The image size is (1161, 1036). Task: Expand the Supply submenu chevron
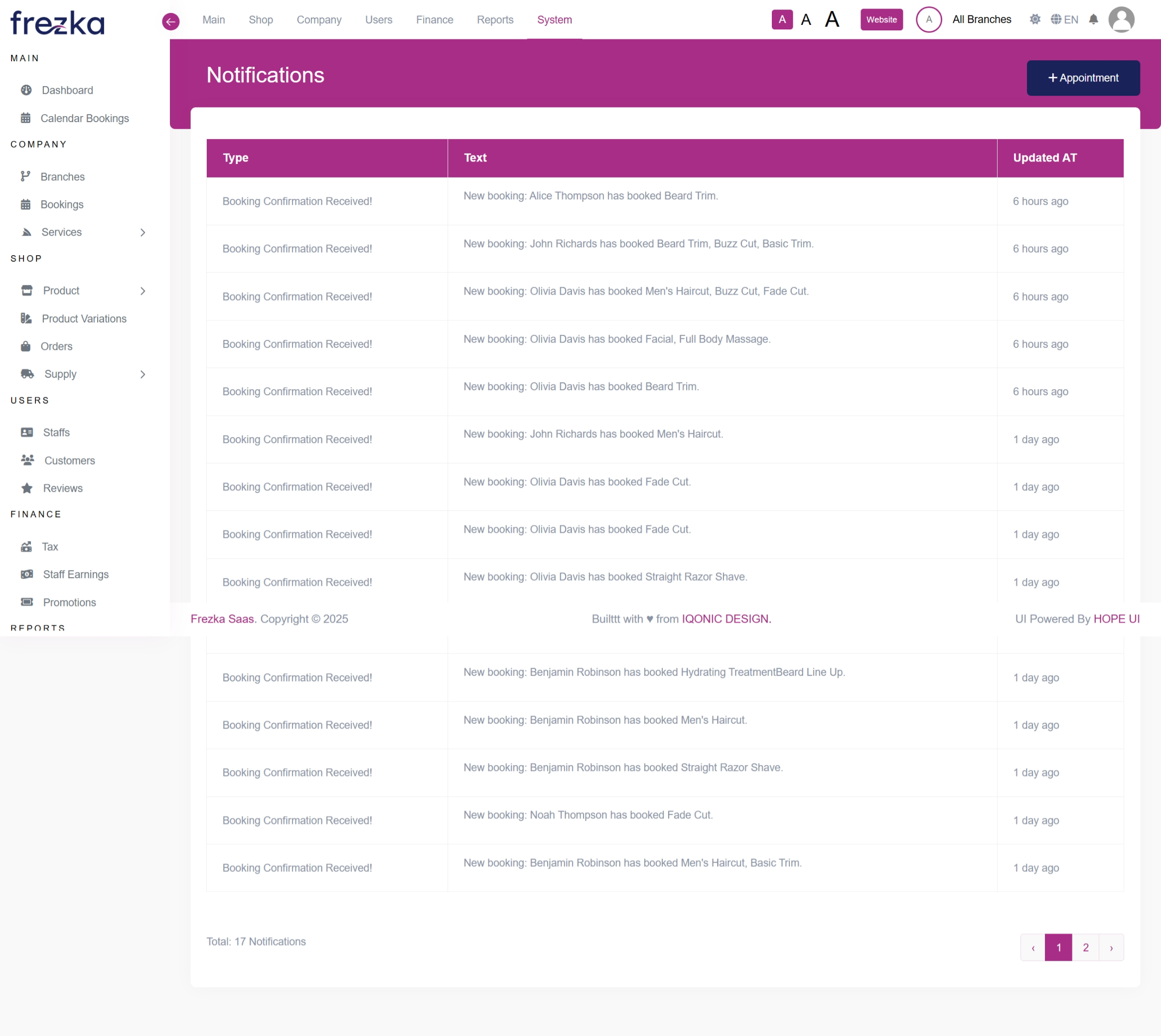click(143, 374)
